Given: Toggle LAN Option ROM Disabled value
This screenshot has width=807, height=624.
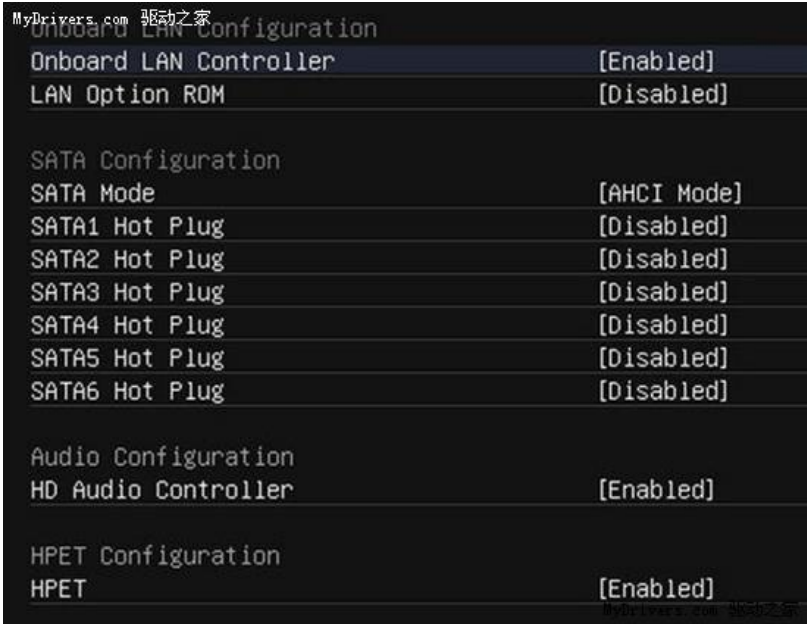Looking at the screenshot, I should (662, 95).
